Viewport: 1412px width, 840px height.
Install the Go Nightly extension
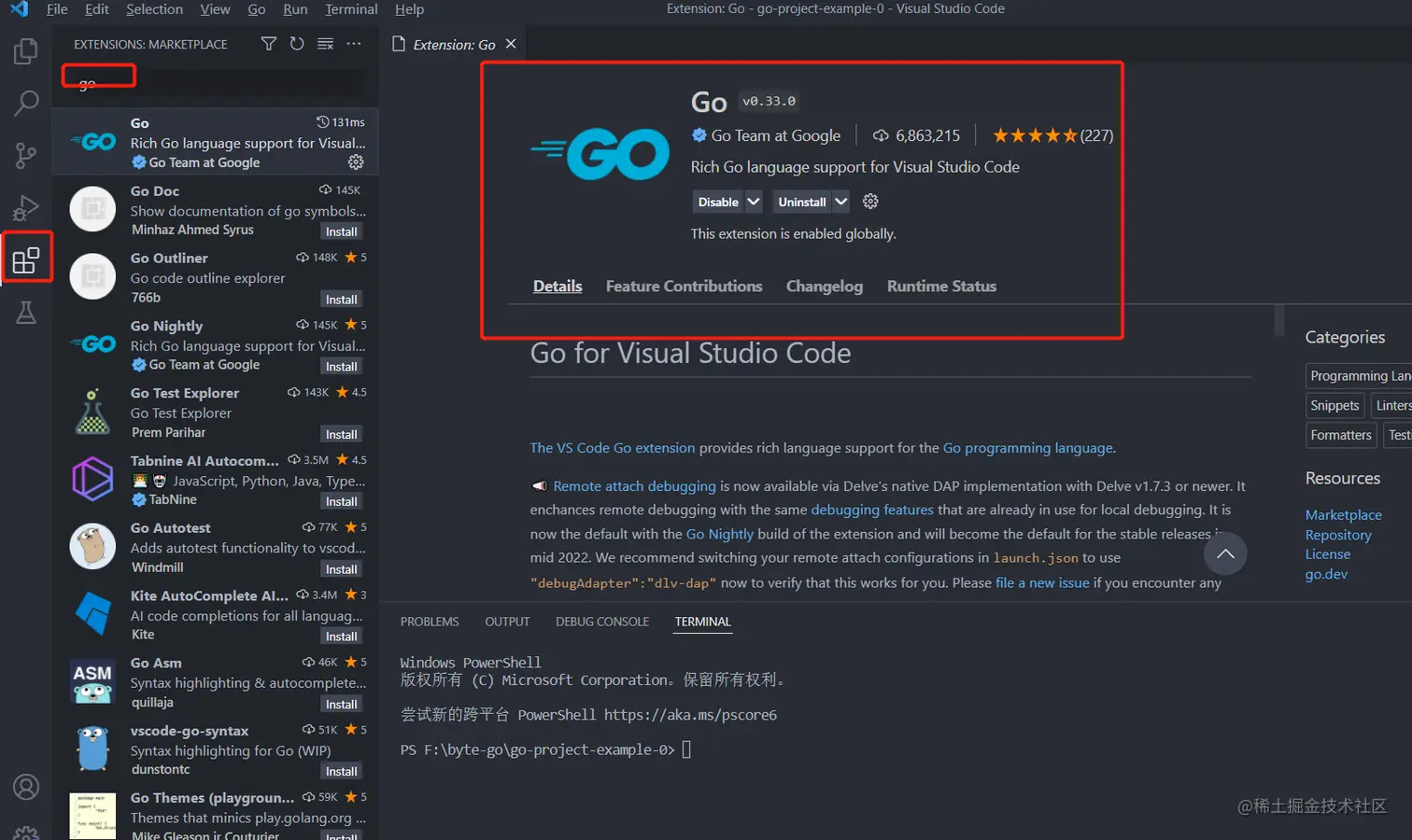tap(341, 367)
